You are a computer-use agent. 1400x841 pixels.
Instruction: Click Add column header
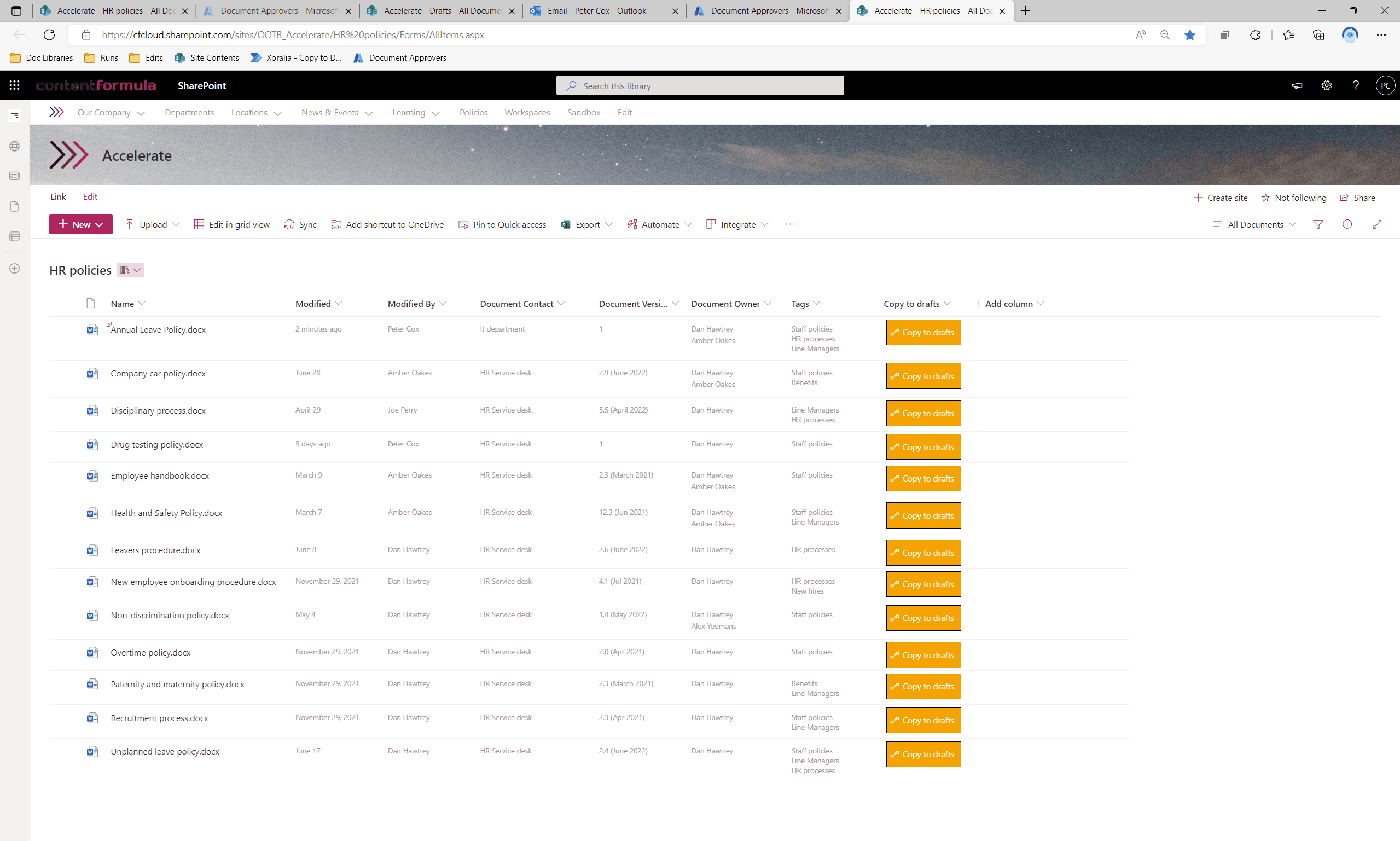coord(1009,304)
